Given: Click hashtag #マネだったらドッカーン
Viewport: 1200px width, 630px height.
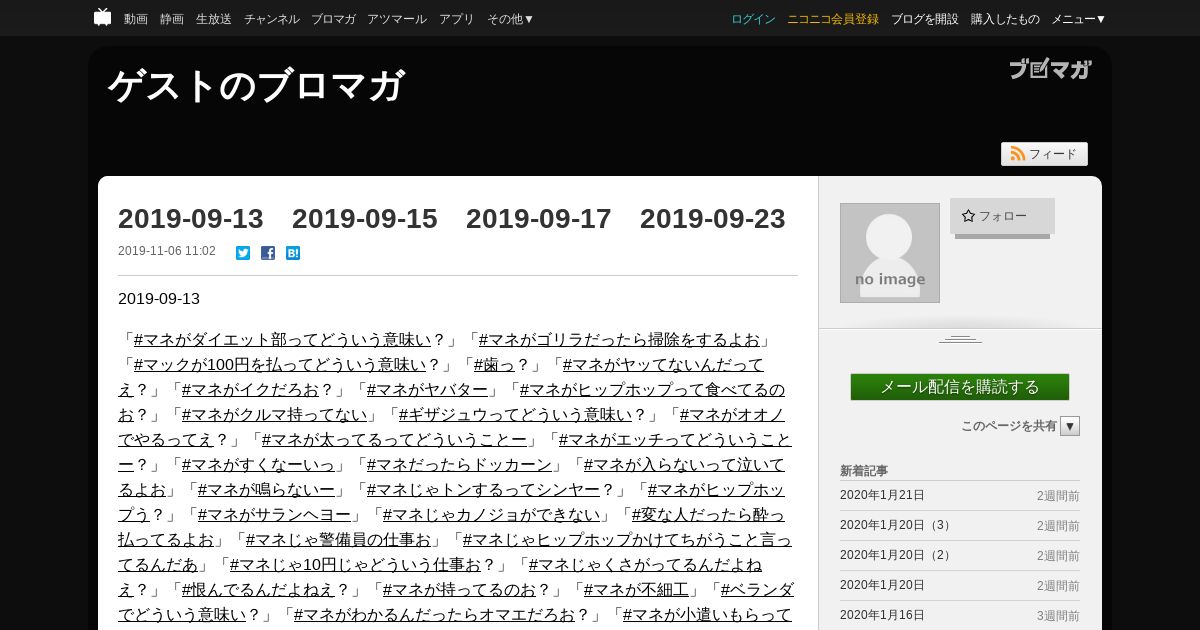Looking at the screenshot, I should coord(459,465).
